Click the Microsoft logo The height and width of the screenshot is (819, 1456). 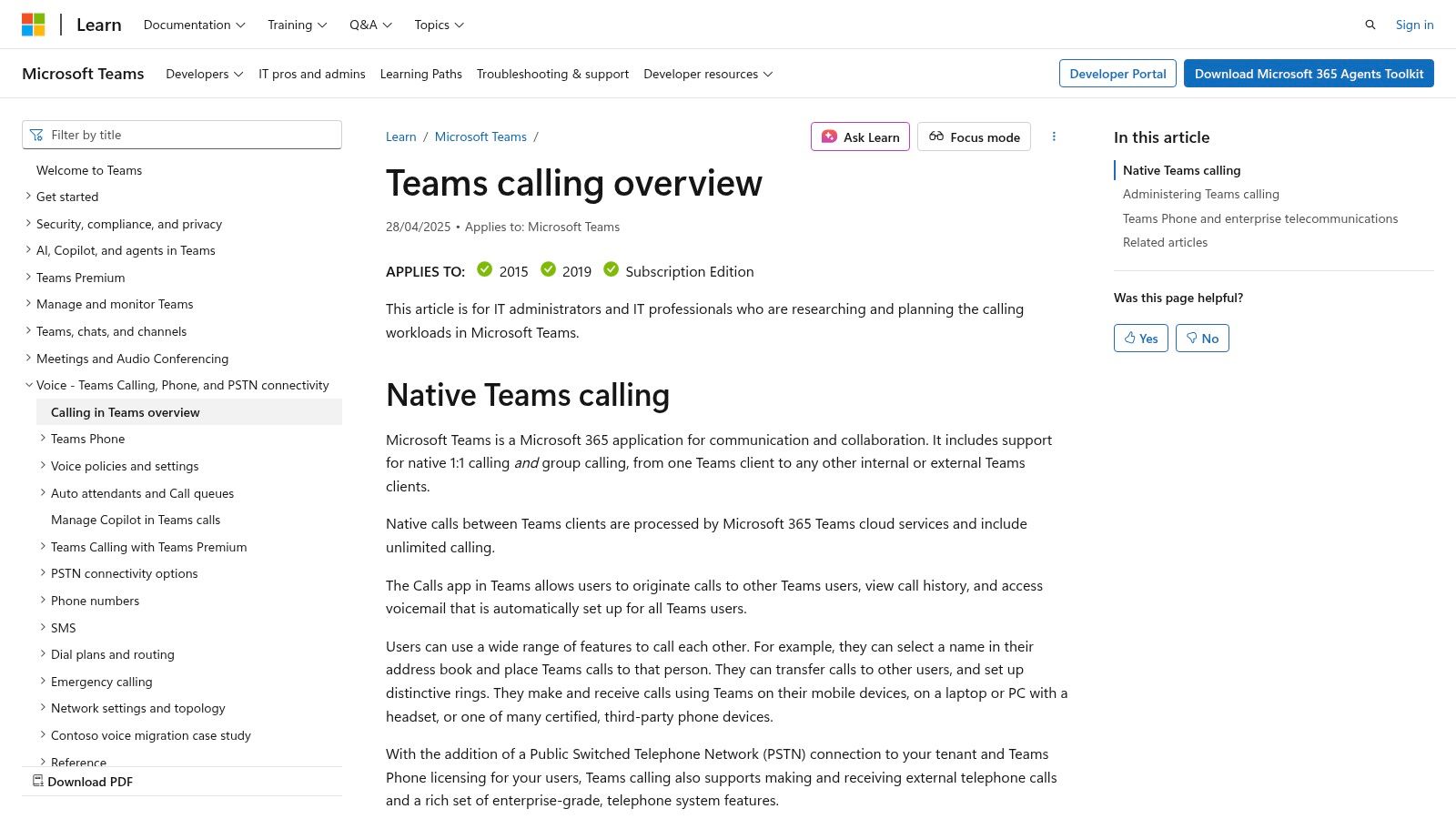click(x=34, y=25)
